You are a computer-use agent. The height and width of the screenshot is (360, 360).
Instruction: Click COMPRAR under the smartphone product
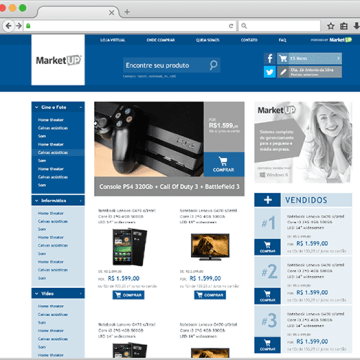[128, 295]
